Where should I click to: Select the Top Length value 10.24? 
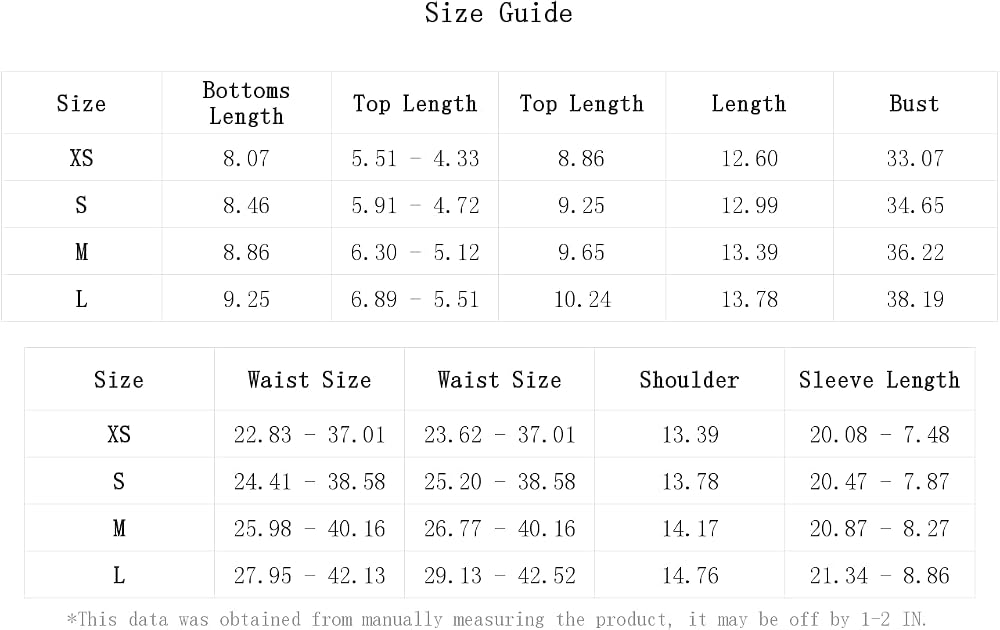582,300
